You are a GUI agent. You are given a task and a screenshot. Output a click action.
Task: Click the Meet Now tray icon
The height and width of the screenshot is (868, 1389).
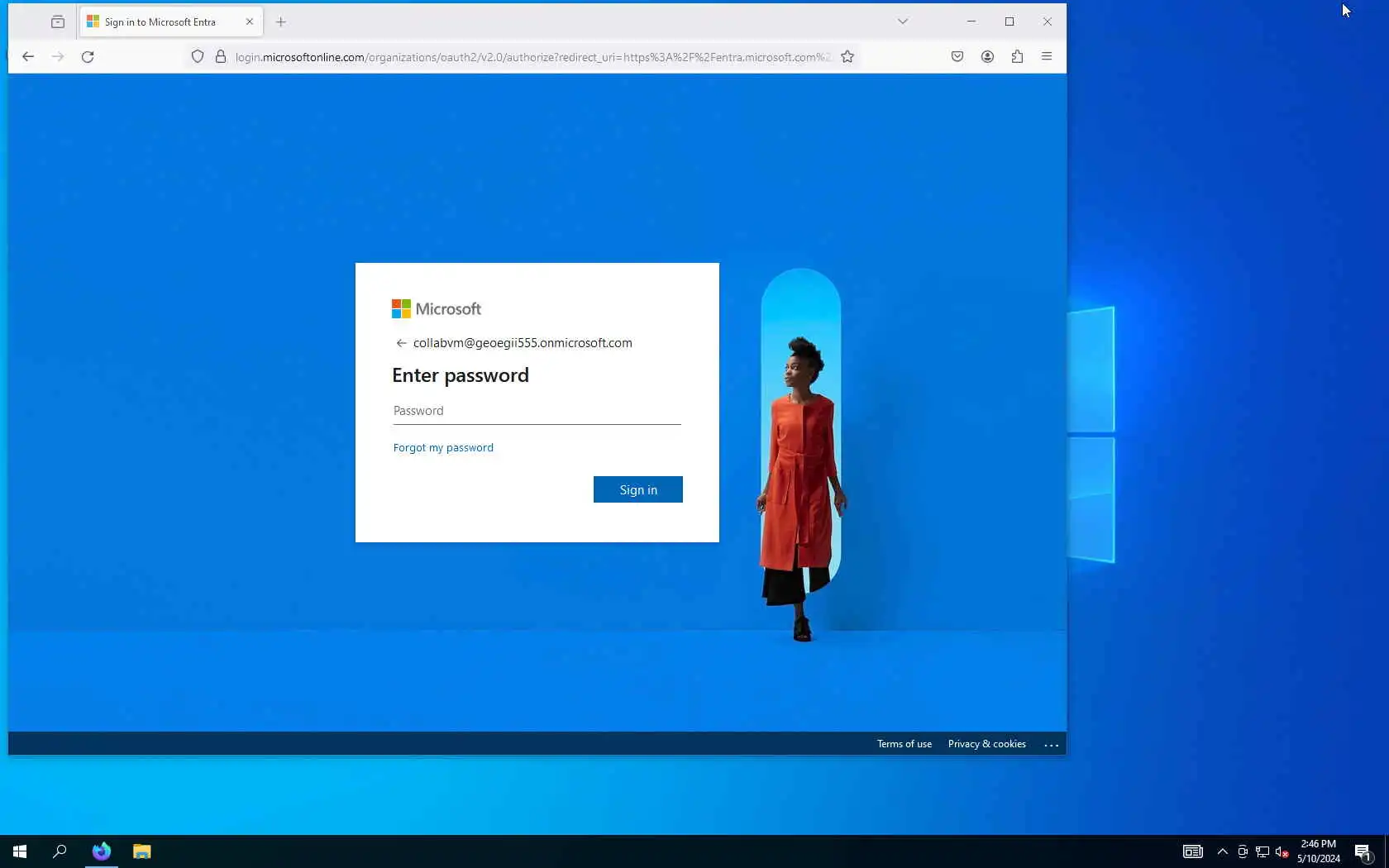[x=1243, y=851]
